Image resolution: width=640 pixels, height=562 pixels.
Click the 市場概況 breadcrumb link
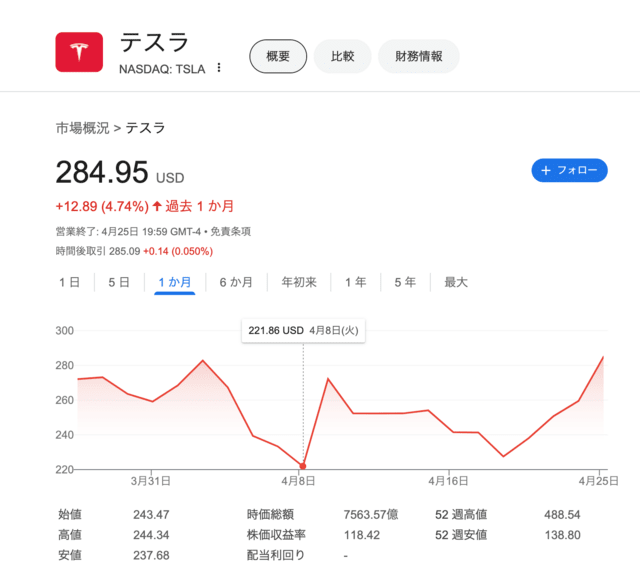point(82,128)
